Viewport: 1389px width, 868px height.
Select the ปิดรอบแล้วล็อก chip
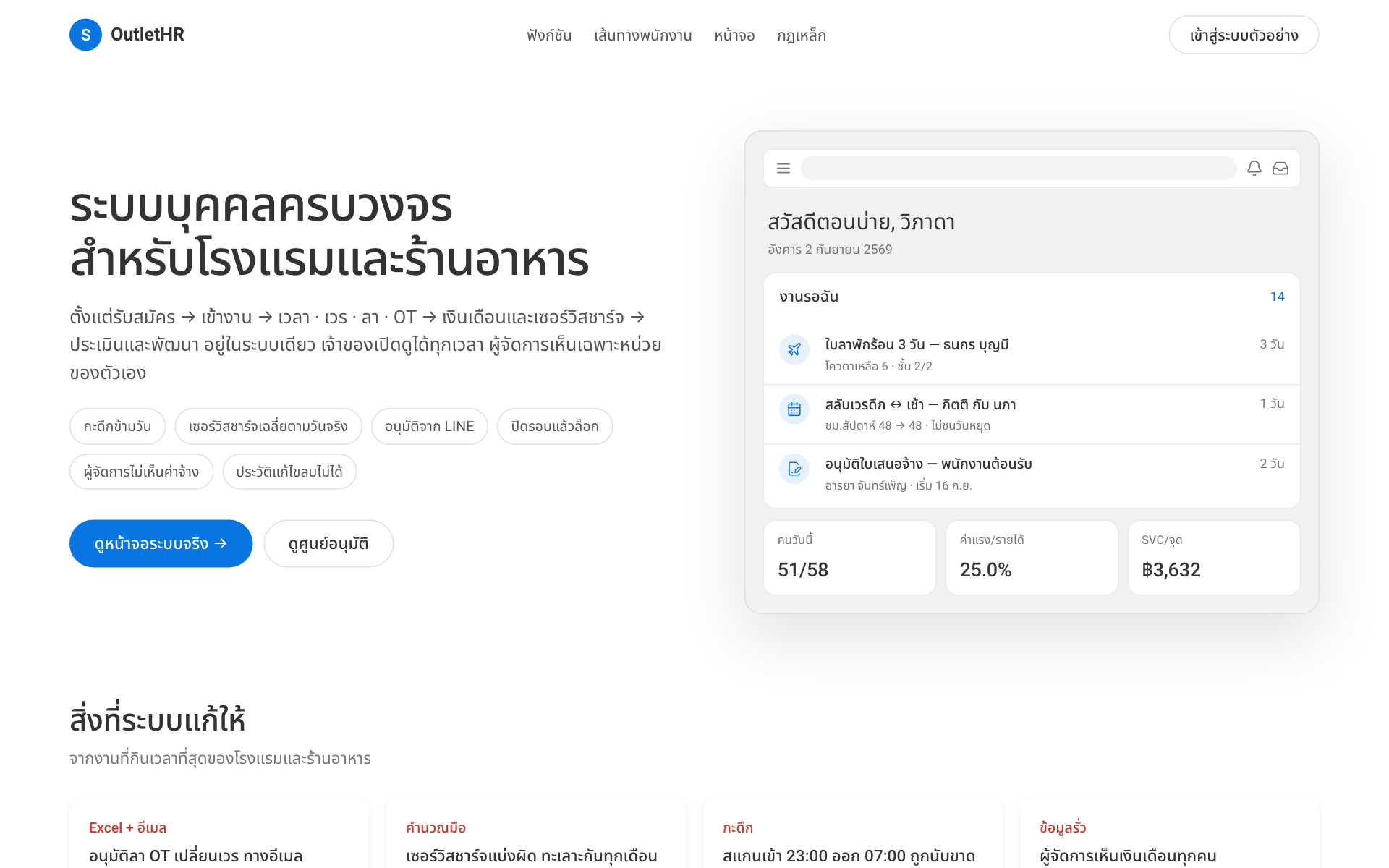555,427
